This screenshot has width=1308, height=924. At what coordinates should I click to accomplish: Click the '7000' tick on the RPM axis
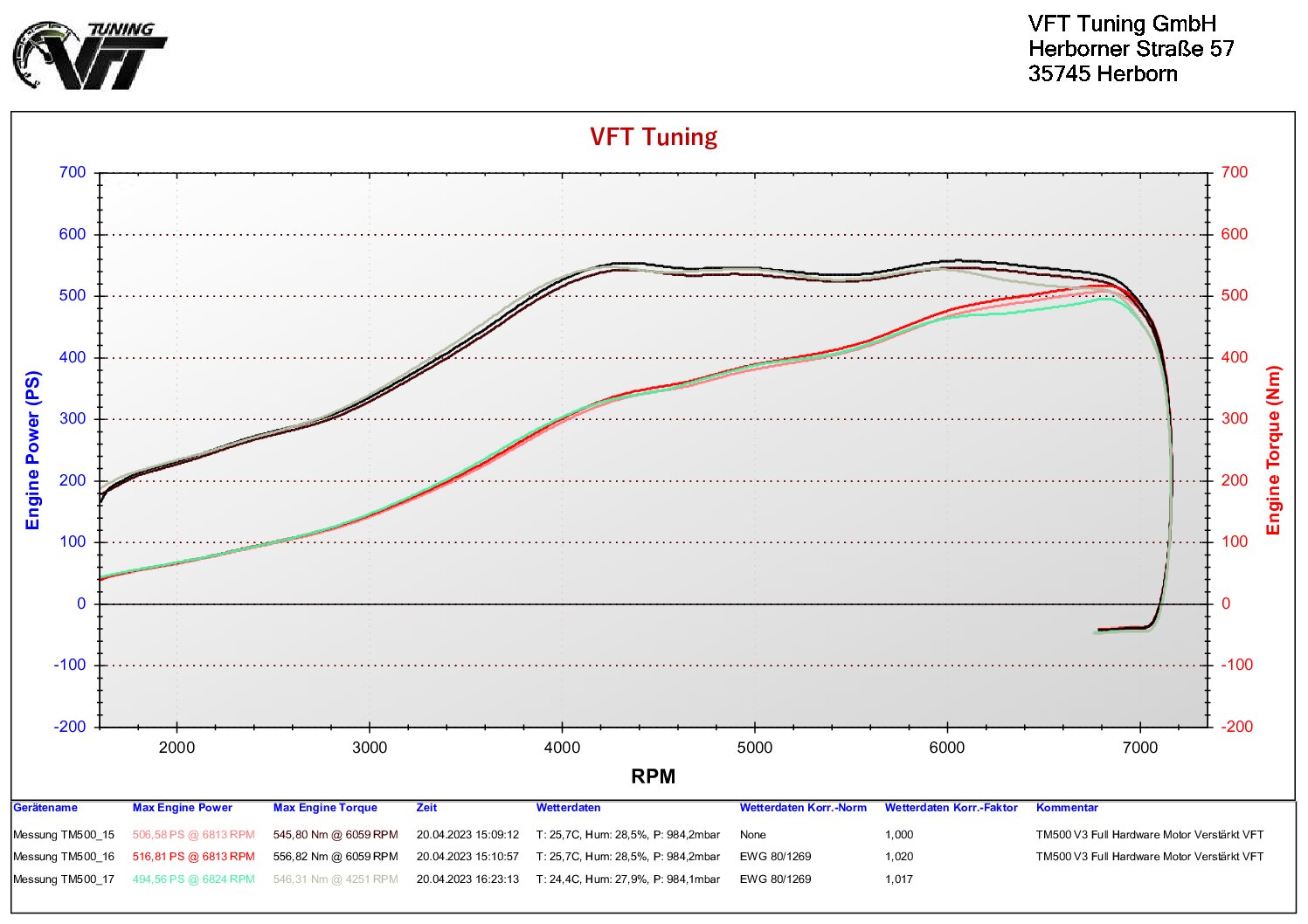pyautogui.click(x=1139, y=748)
